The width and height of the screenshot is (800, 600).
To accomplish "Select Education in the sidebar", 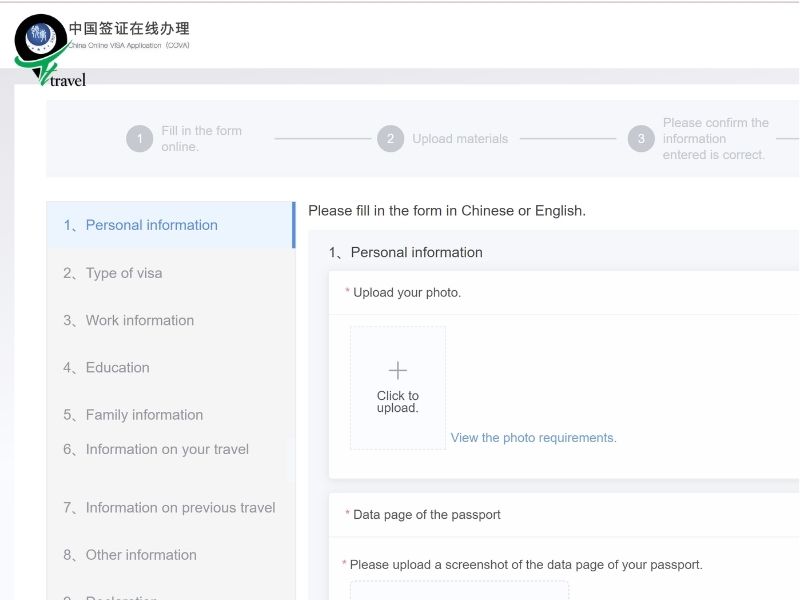I will [117, 367].
